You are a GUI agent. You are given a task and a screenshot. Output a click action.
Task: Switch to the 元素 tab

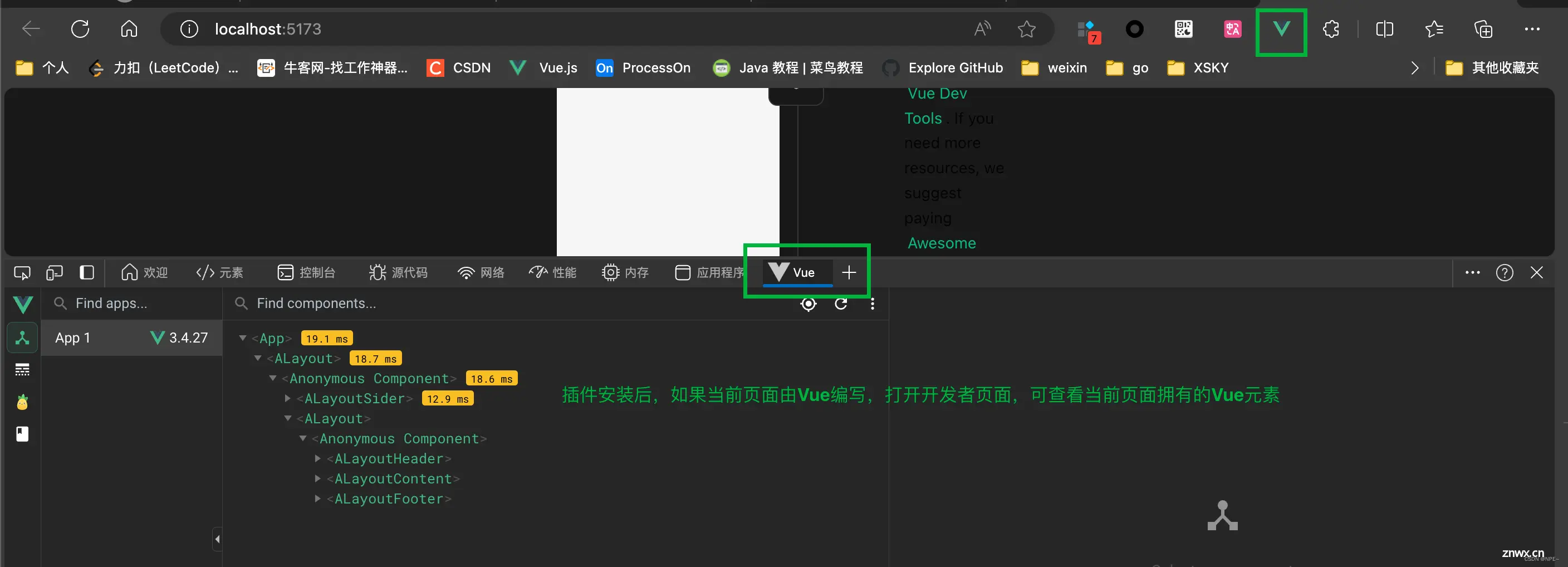220,272
